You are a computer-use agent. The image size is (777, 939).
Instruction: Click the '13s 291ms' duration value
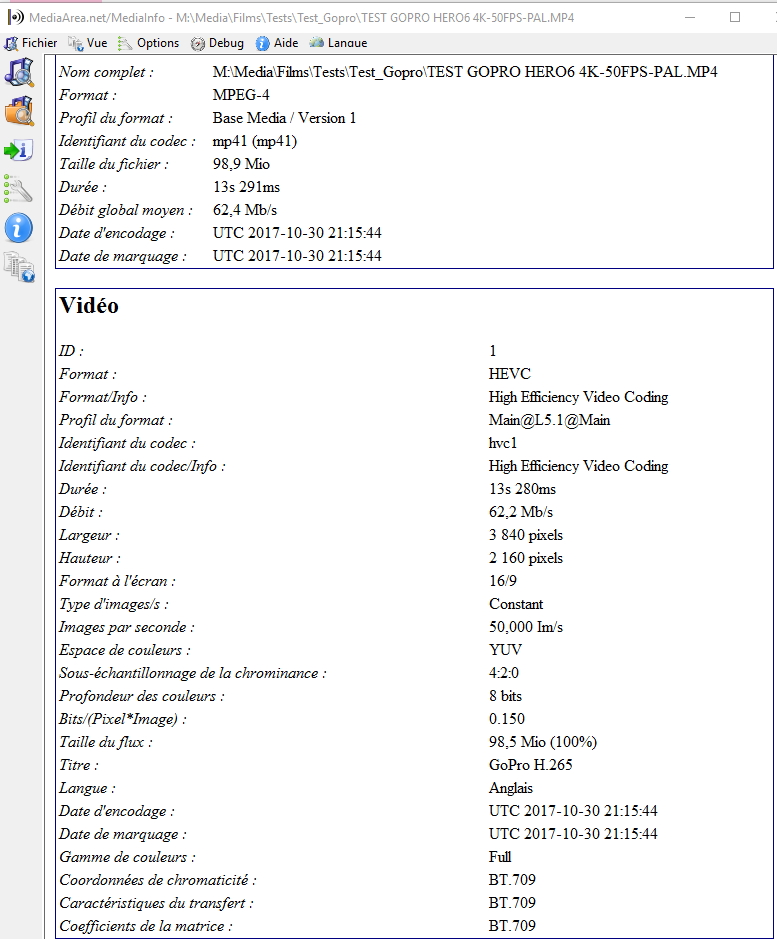point(246,187)
